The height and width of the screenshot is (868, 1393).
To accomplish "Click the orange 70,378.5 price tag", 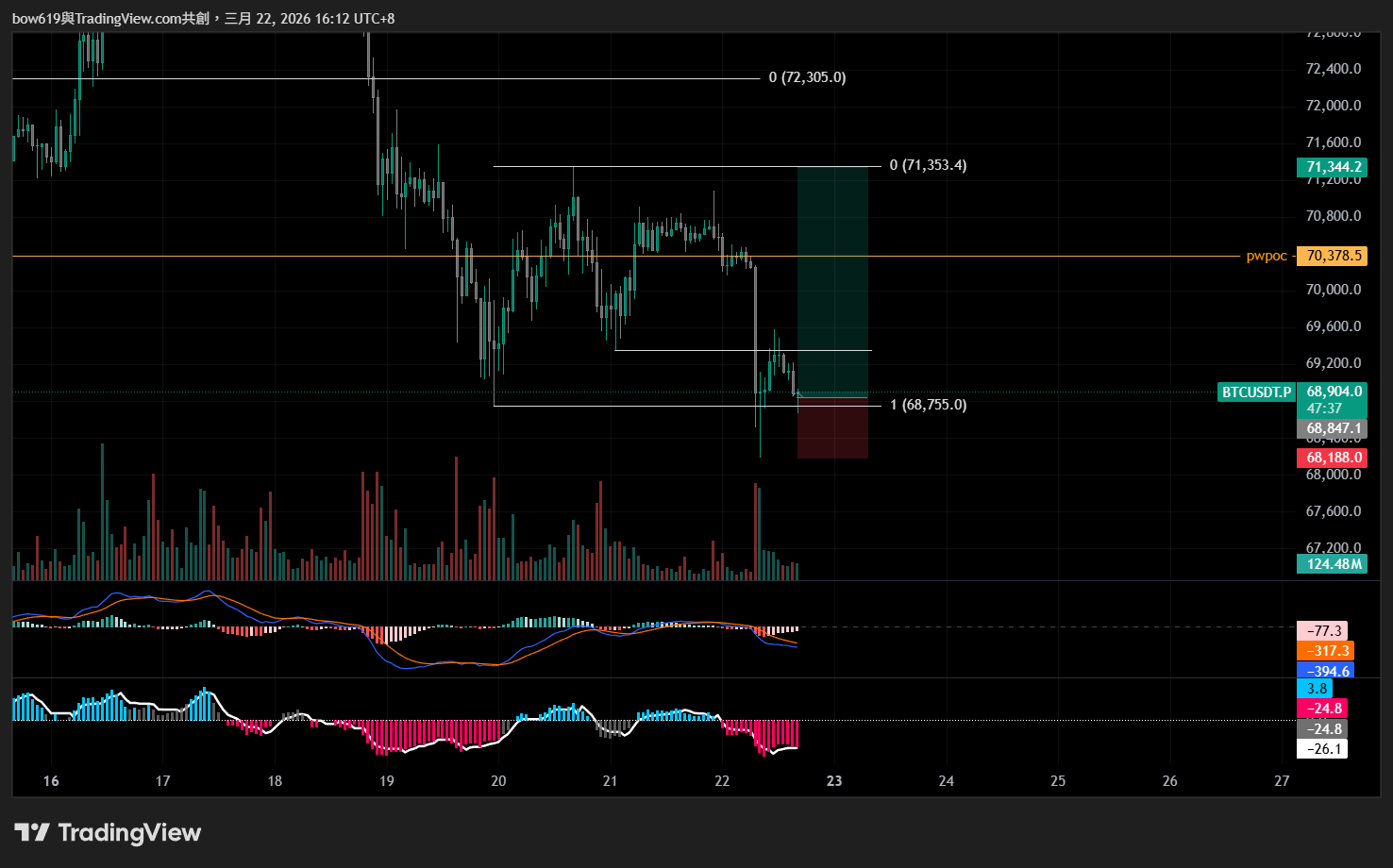I will tap(1332, 256).
